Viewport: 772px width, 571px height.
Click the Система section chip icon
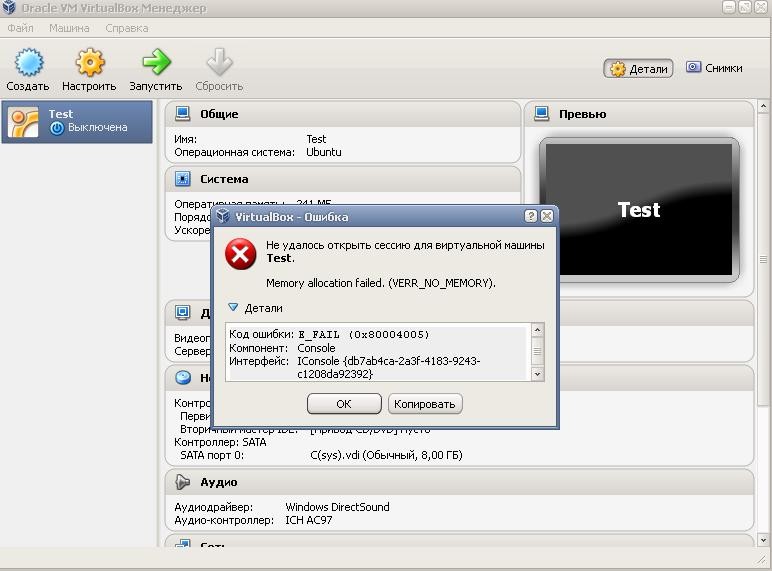[183, 179]
